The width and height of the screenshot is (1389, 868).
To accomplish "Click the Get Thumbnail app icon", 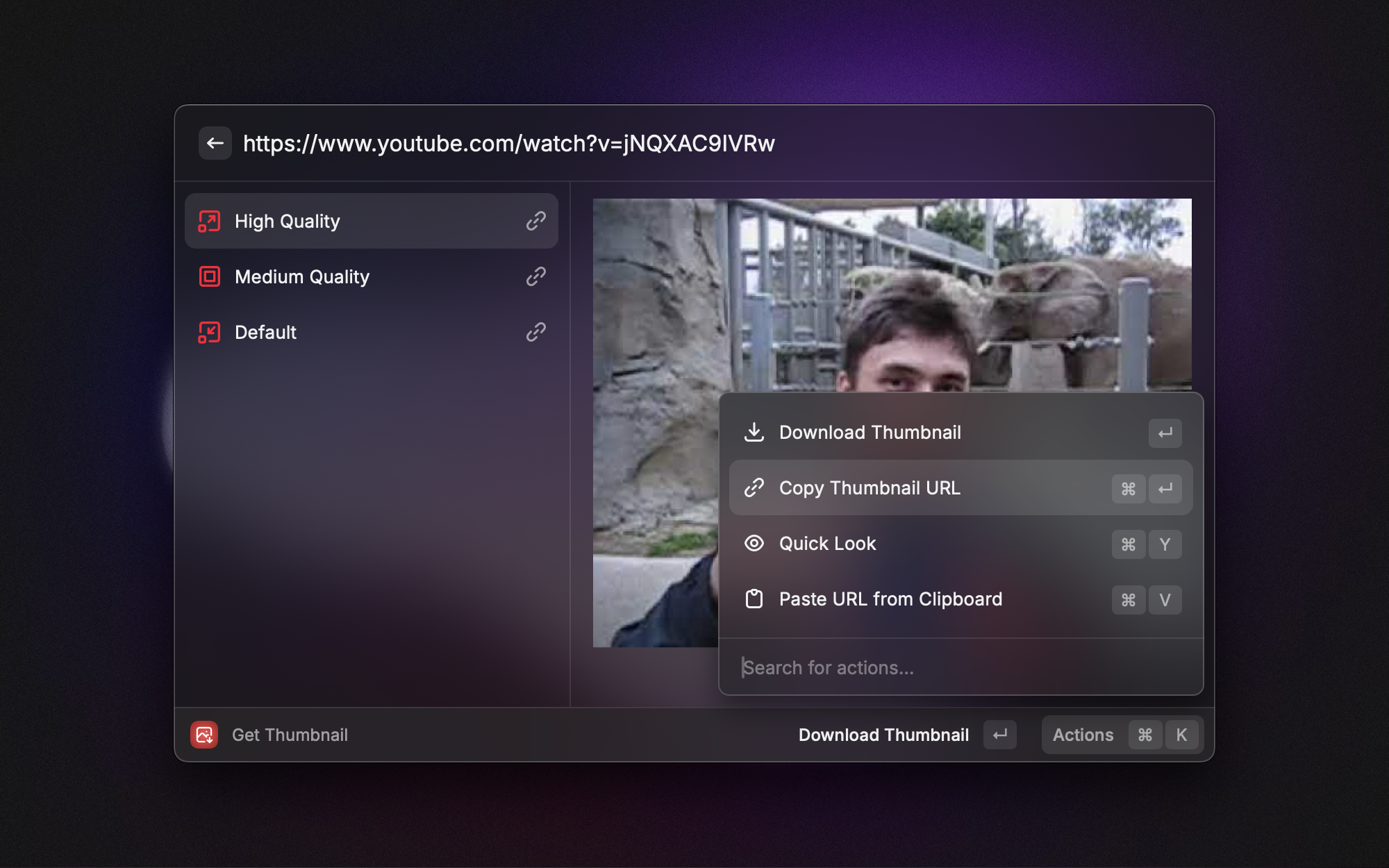I will pos(204,735).
